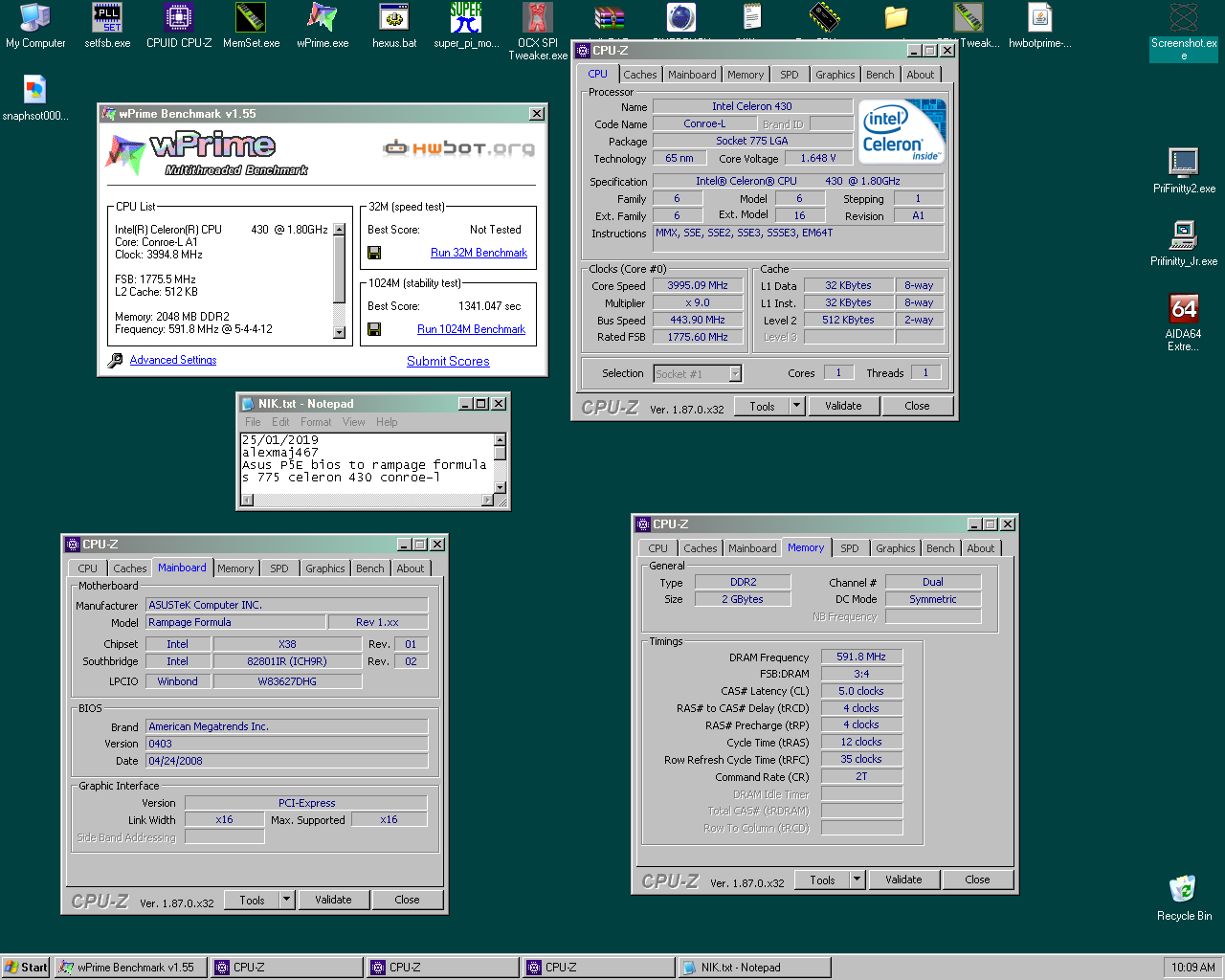
Task: Switch to NIK.txt - Notepad taskbar button
Action: point(753,968)
